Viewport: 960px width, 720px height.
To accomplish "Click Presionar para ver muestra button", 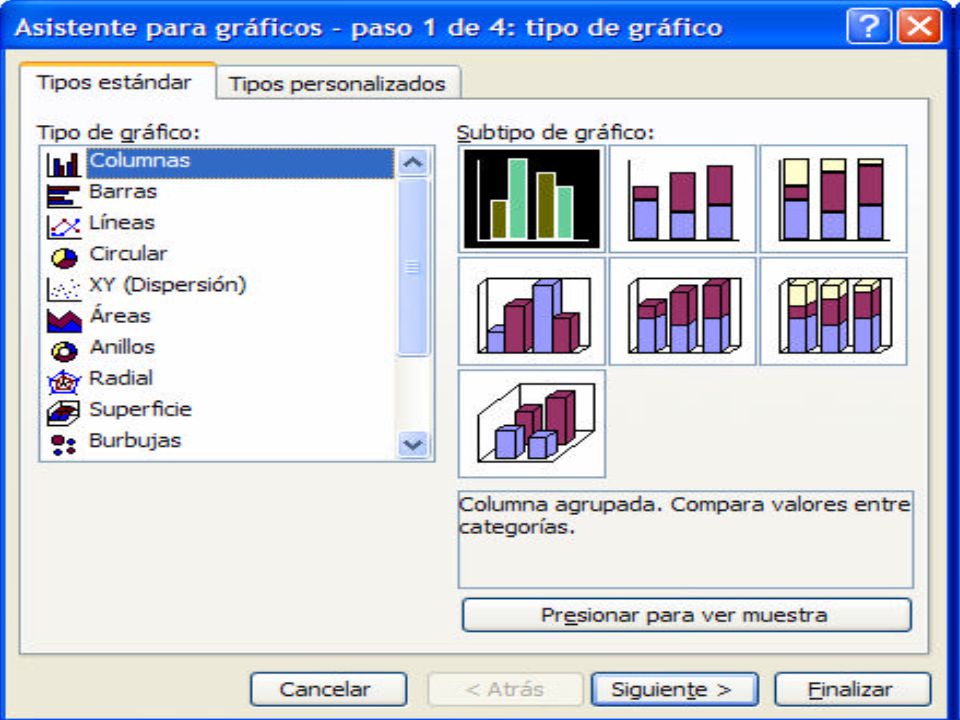I will tap(686, 615).
